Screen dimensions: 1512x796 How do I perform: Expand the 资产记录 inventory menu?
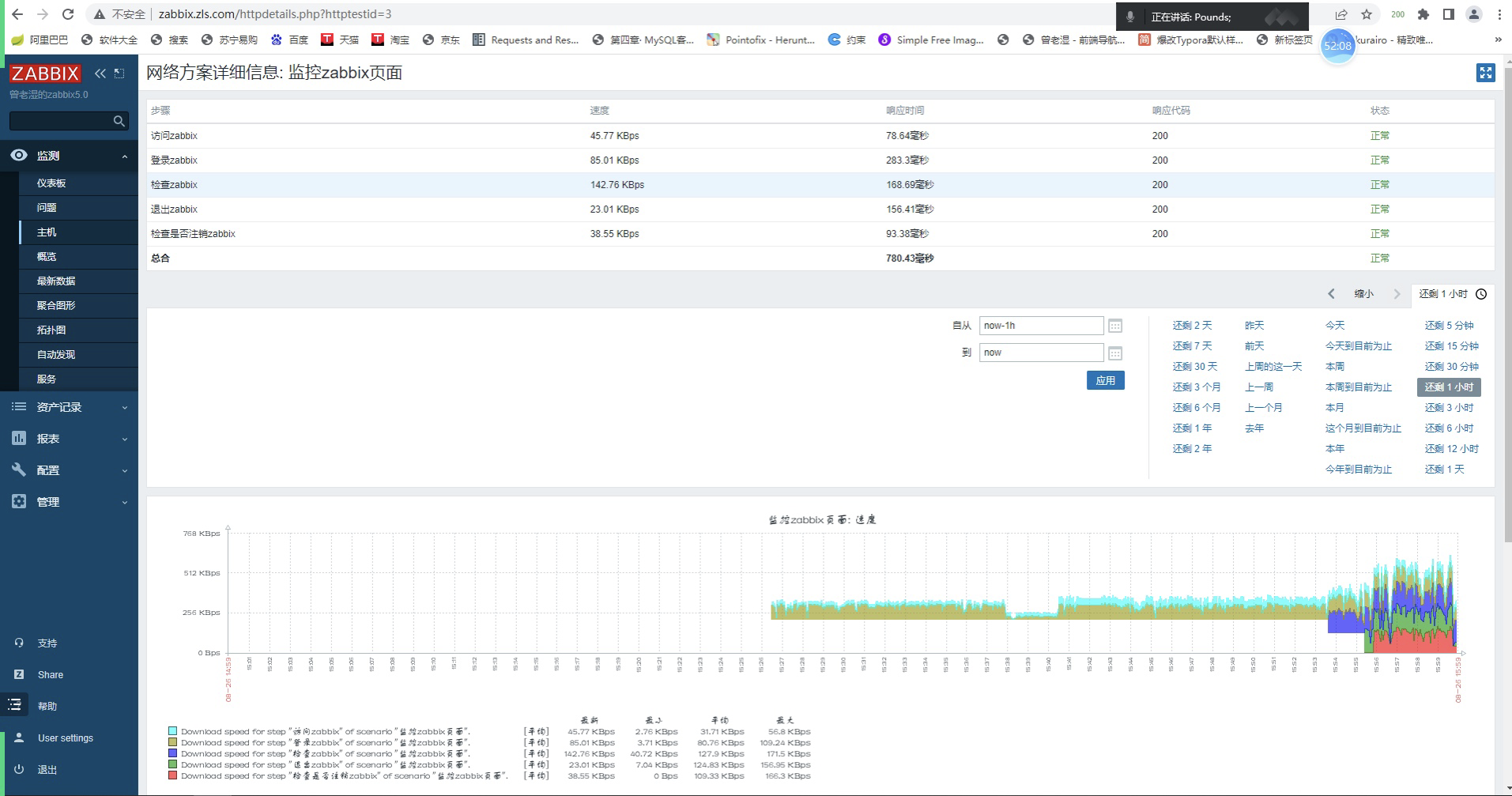pos(69,407)
